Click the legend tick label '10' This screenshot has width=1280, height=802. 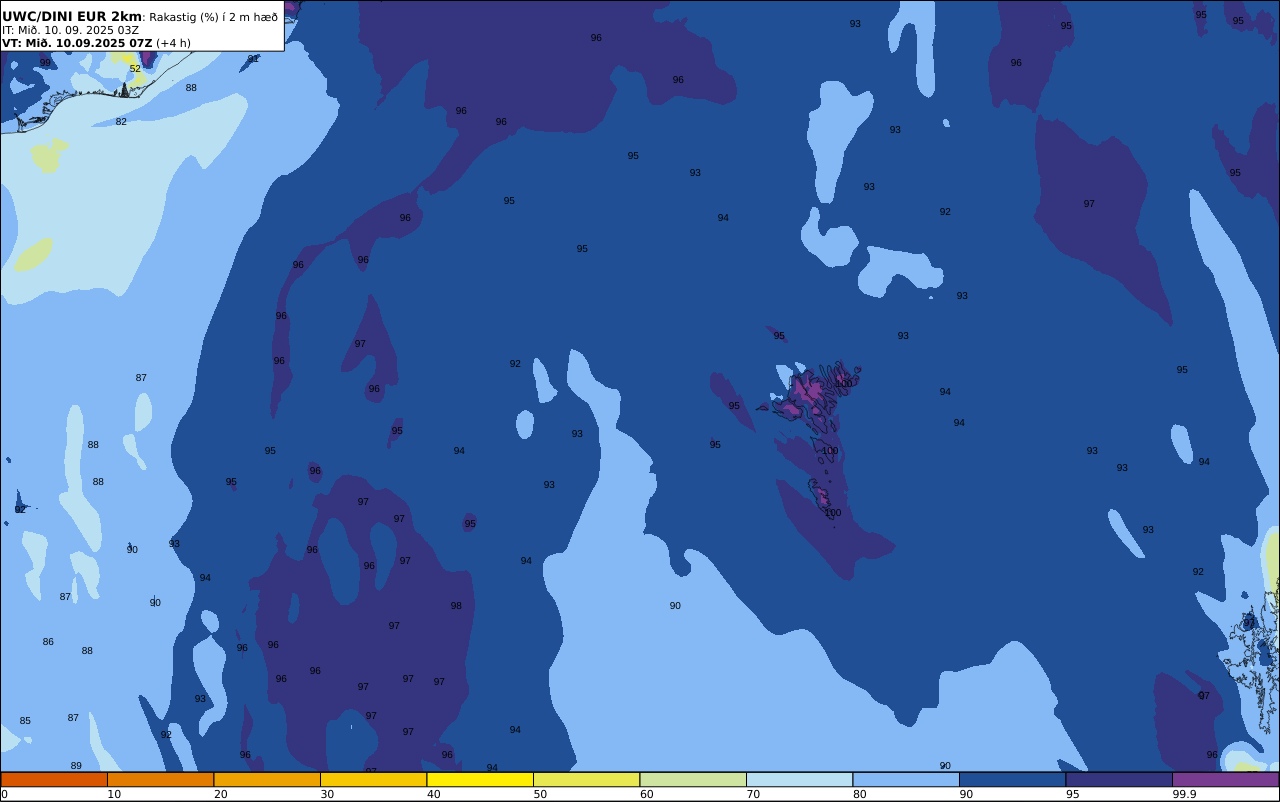coord(114,794)
